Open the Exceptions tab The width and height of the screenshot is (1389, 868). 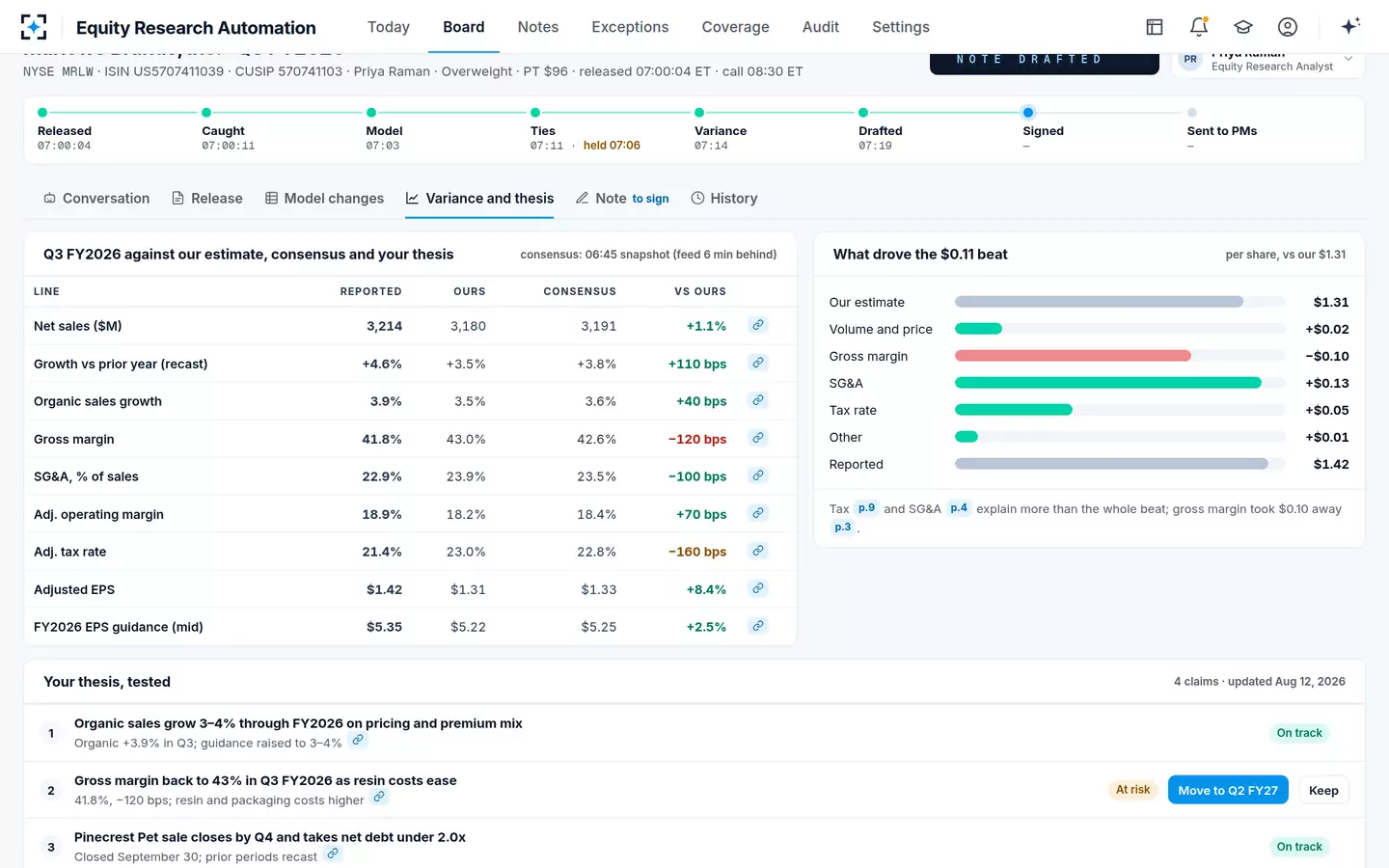[630, 27]
